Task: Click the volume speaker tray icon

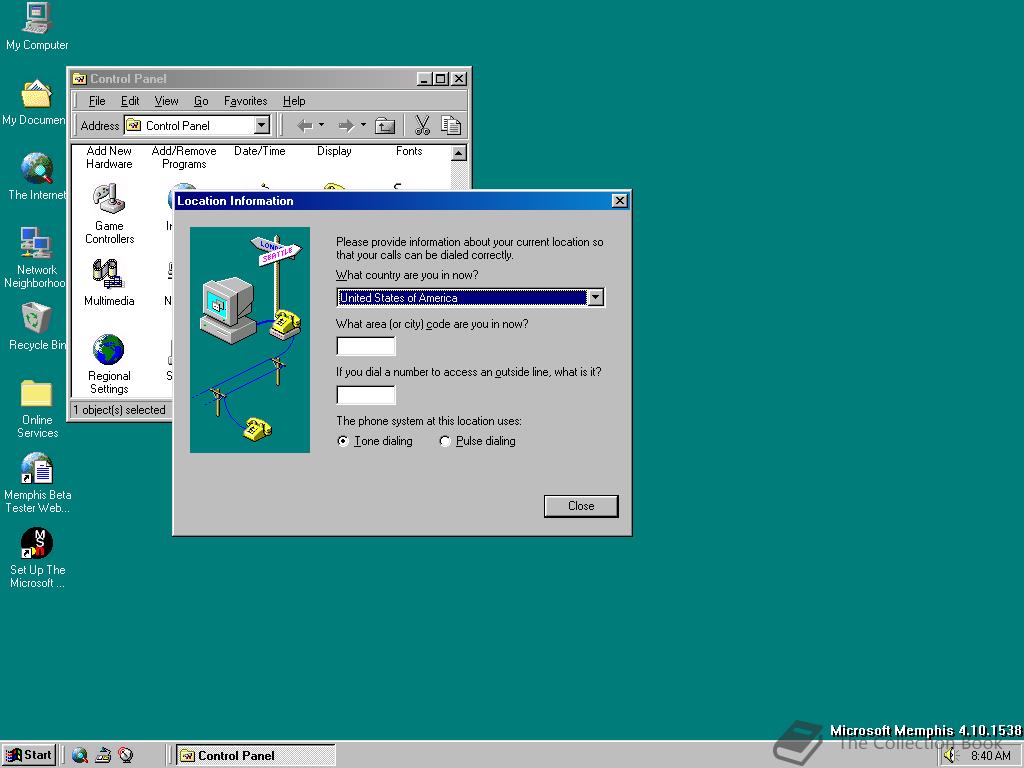Action: [950, 756]
